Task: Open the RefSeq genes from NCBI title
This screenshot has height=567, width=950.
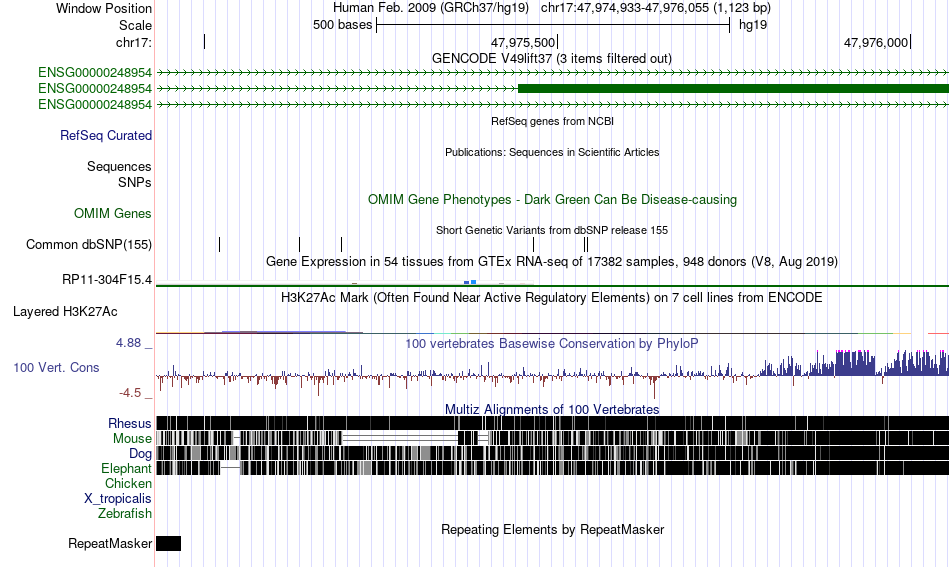Action: (552, 121)
